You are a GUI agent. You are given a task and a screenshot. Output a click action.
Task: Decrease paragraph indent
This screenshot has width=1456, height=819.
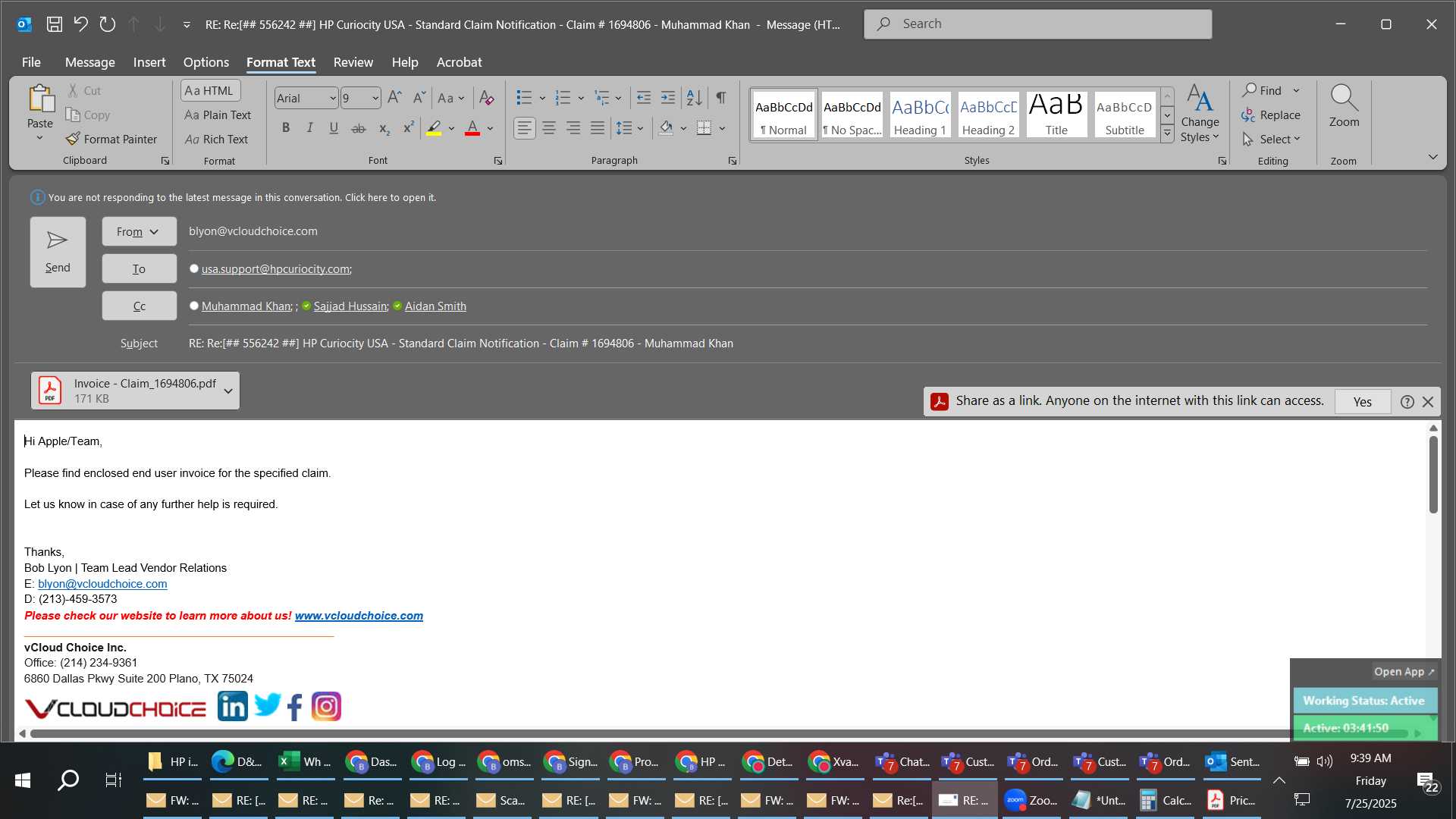[644, 98]
